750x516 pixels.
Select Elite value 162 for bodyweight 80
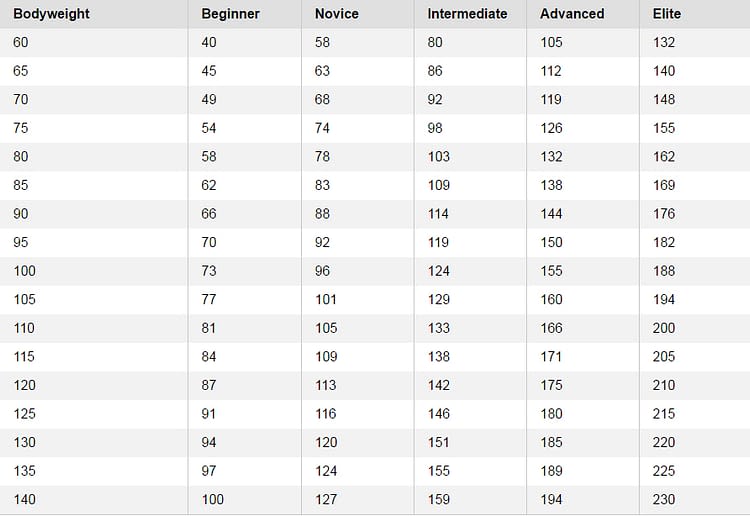[x=664, y=156]
